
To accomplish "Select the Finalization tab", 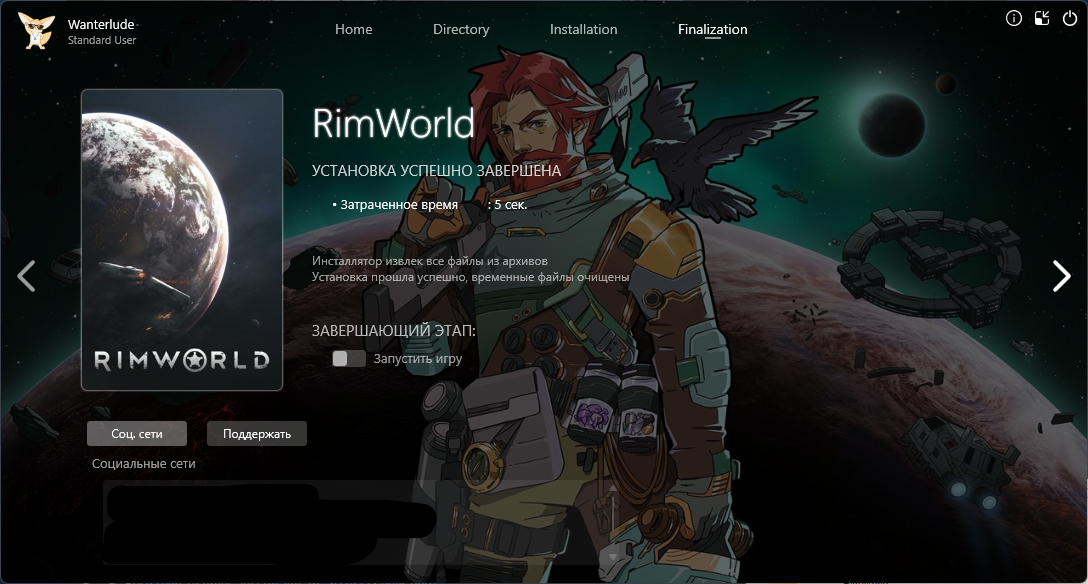I will point(712,29).
